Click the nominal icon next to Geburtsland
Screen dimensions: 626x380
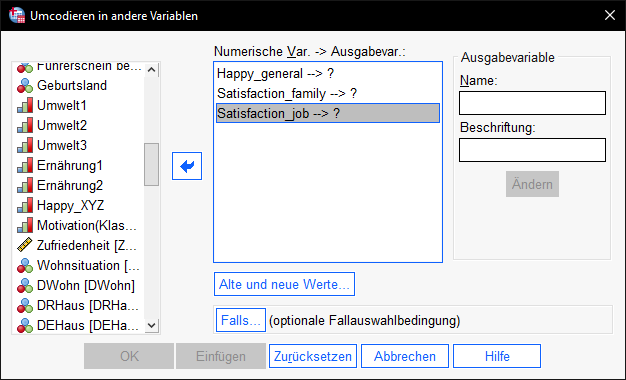[25, 85]
